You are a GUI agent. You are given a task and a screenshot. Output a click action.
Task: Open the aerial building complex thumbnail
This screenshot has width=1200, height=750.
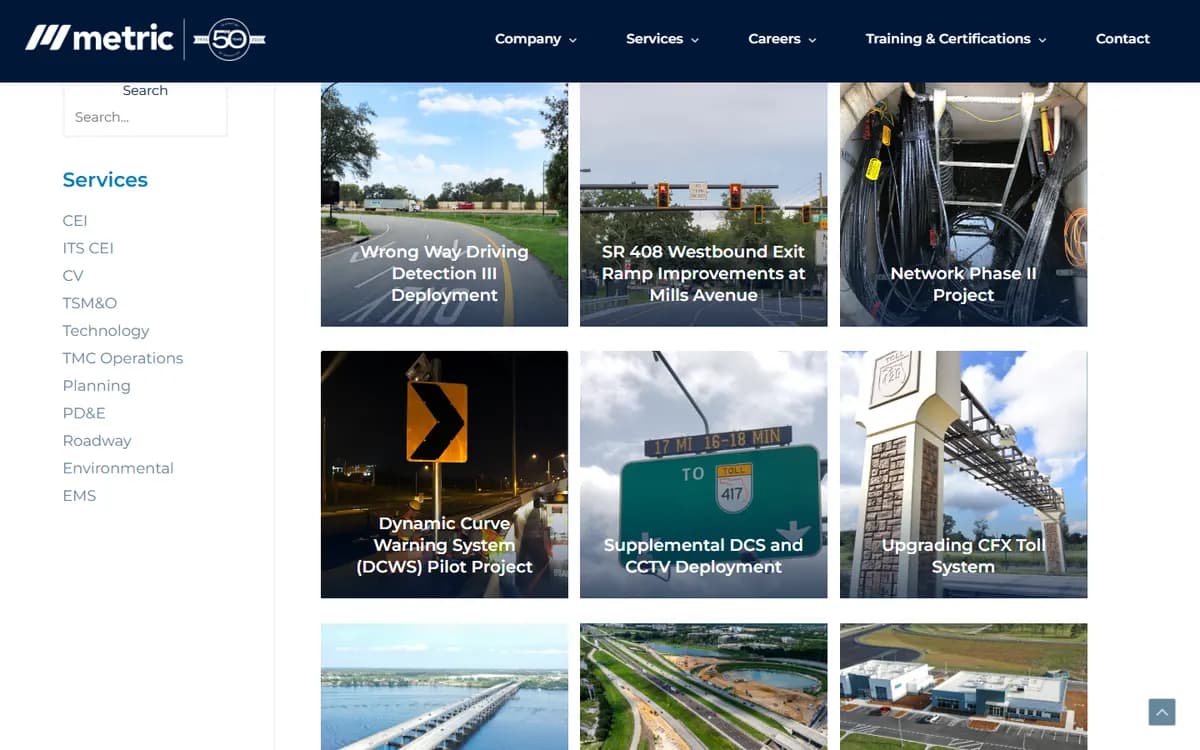(963, 687)
